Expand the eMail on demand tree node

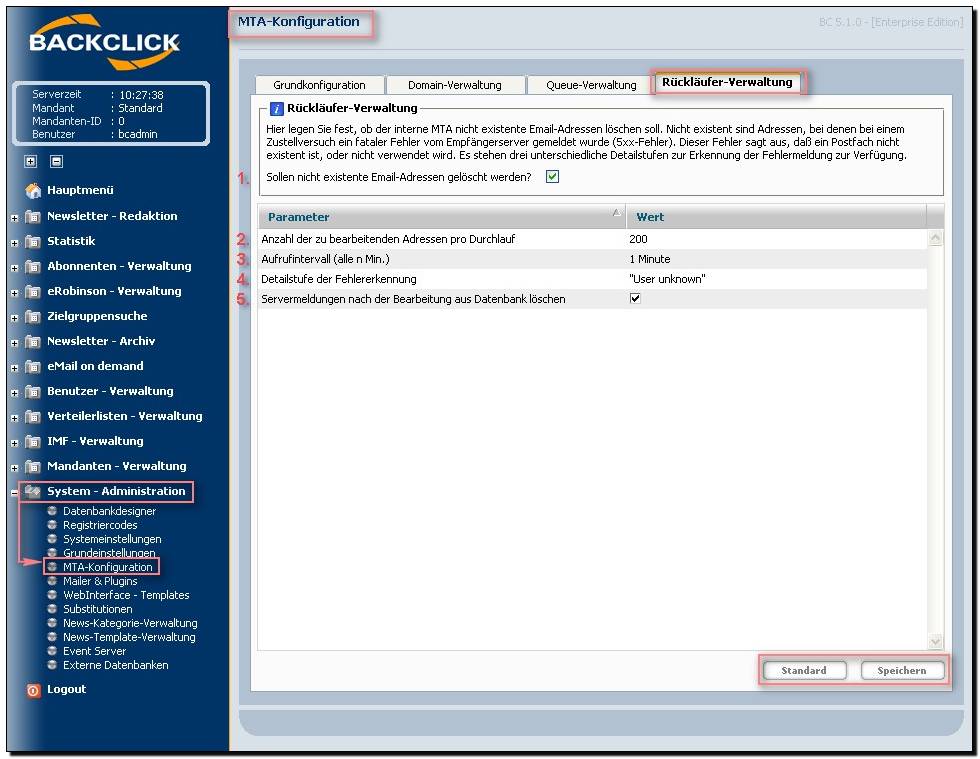pos(14,368)
